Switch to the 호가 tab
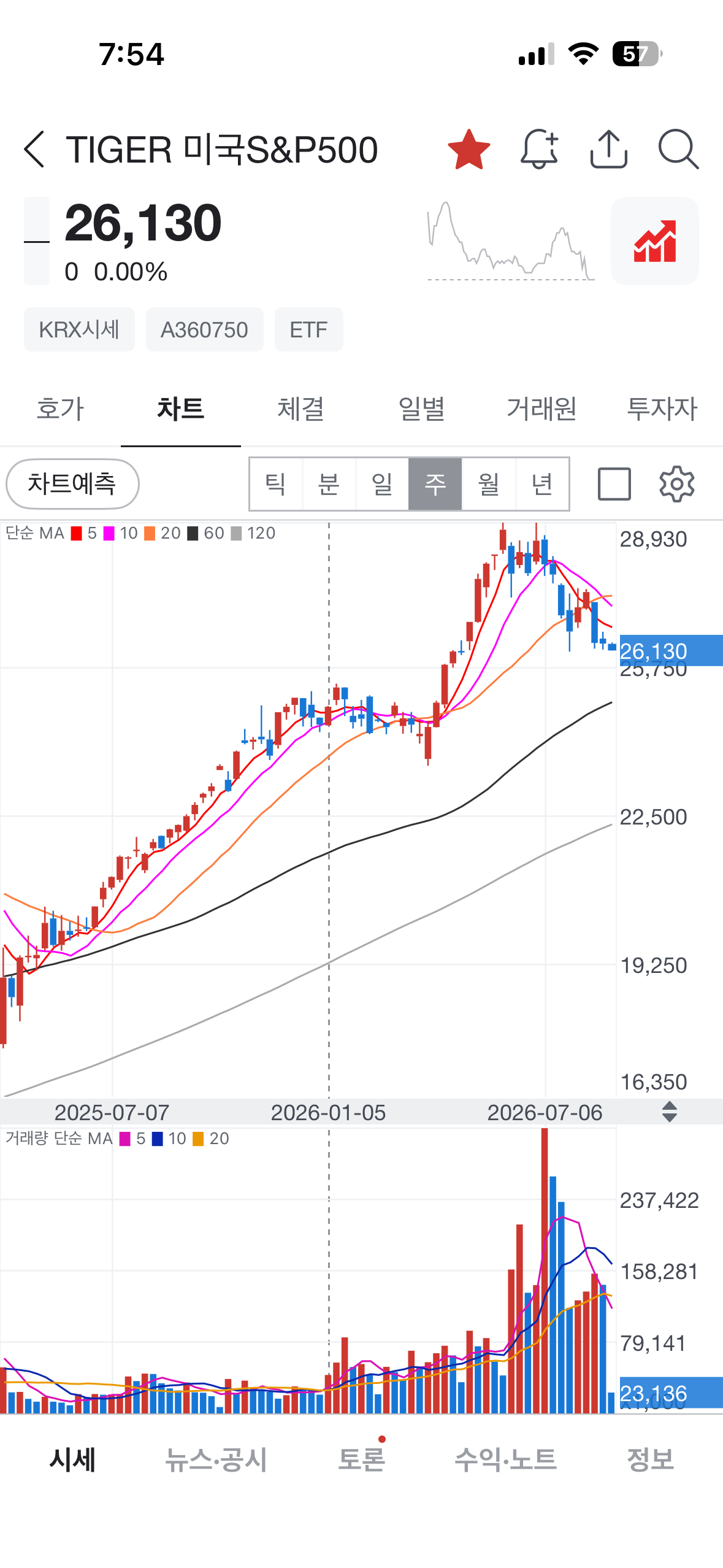Image resolution: width=723 pixels, height=1568 pixels. pos(60,409)
